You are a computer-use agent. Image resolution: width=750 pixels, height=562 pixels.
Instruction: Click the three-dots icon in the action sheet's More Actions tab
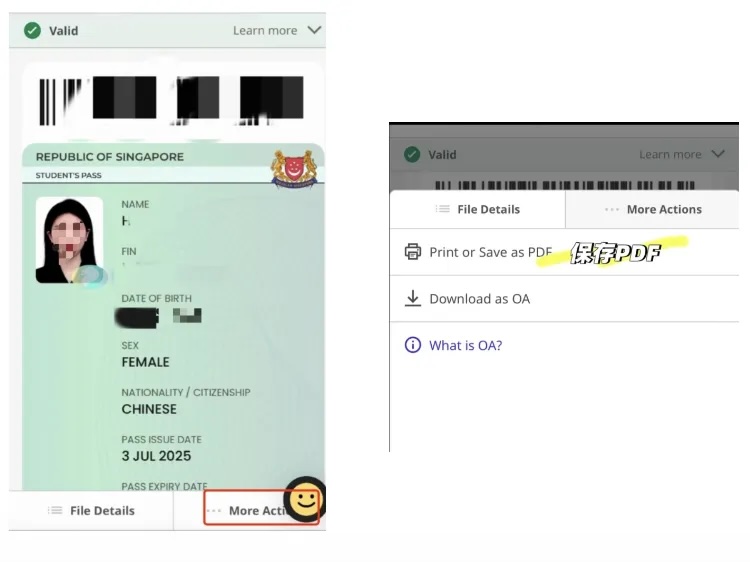[612, 209]
